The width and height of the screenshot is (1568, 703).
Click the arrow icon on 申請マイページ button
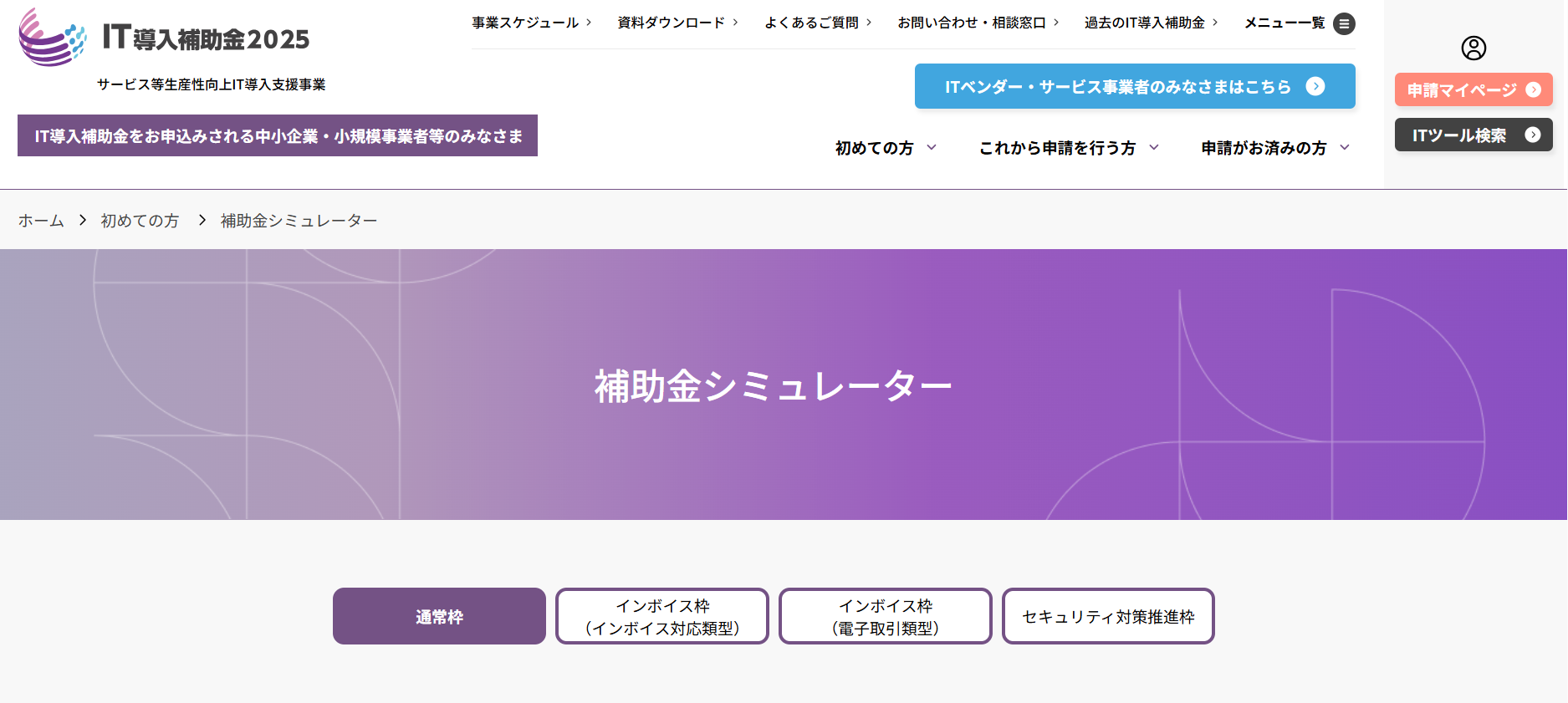click(x=1533, y=89)
